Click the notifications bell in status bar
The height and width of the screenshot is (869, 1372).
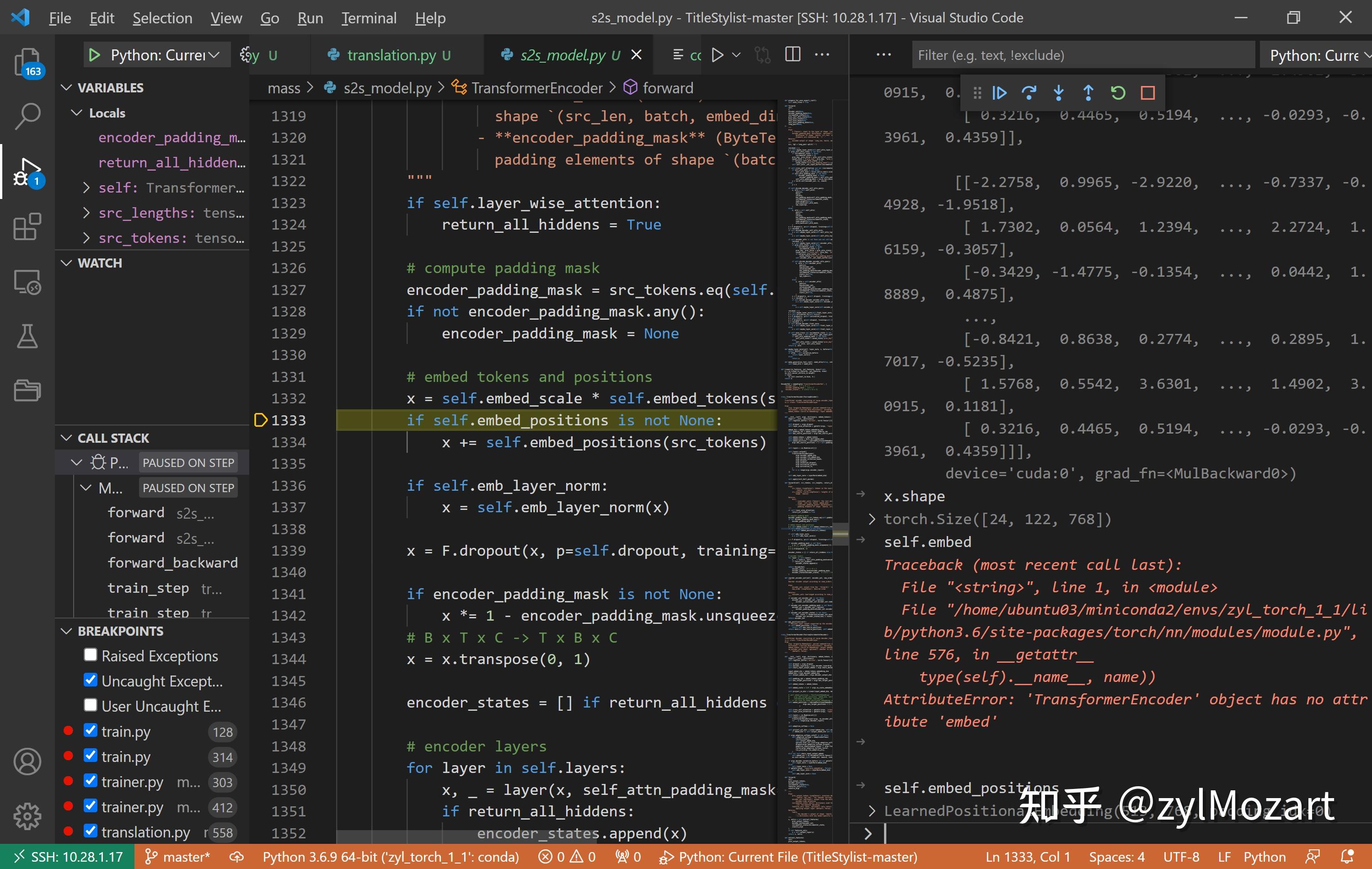click(x=1347, y=857)
